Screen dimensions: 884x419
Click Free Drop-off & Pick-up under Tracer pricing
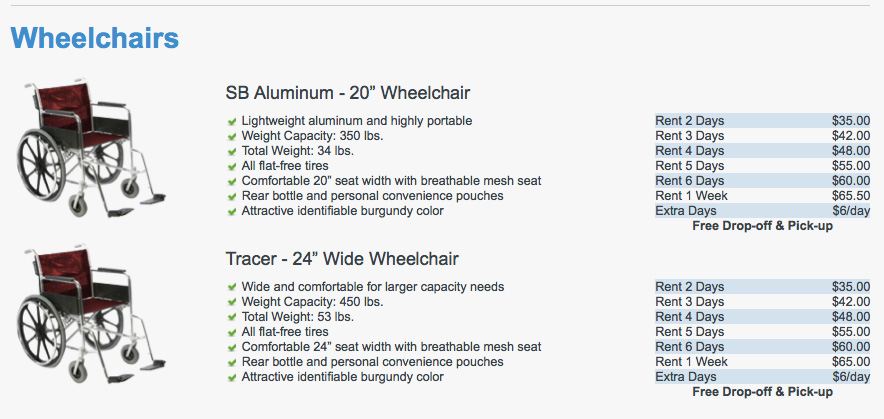pos(762,391)
